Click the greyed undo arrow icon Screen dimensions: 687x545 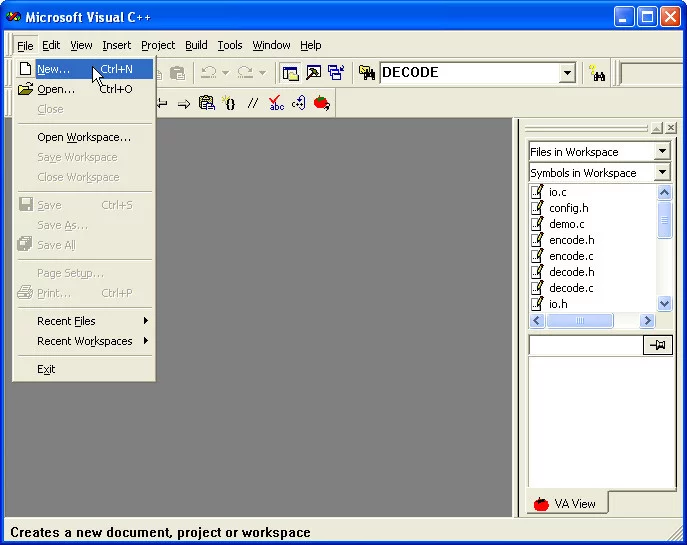[x=209, y=73]
